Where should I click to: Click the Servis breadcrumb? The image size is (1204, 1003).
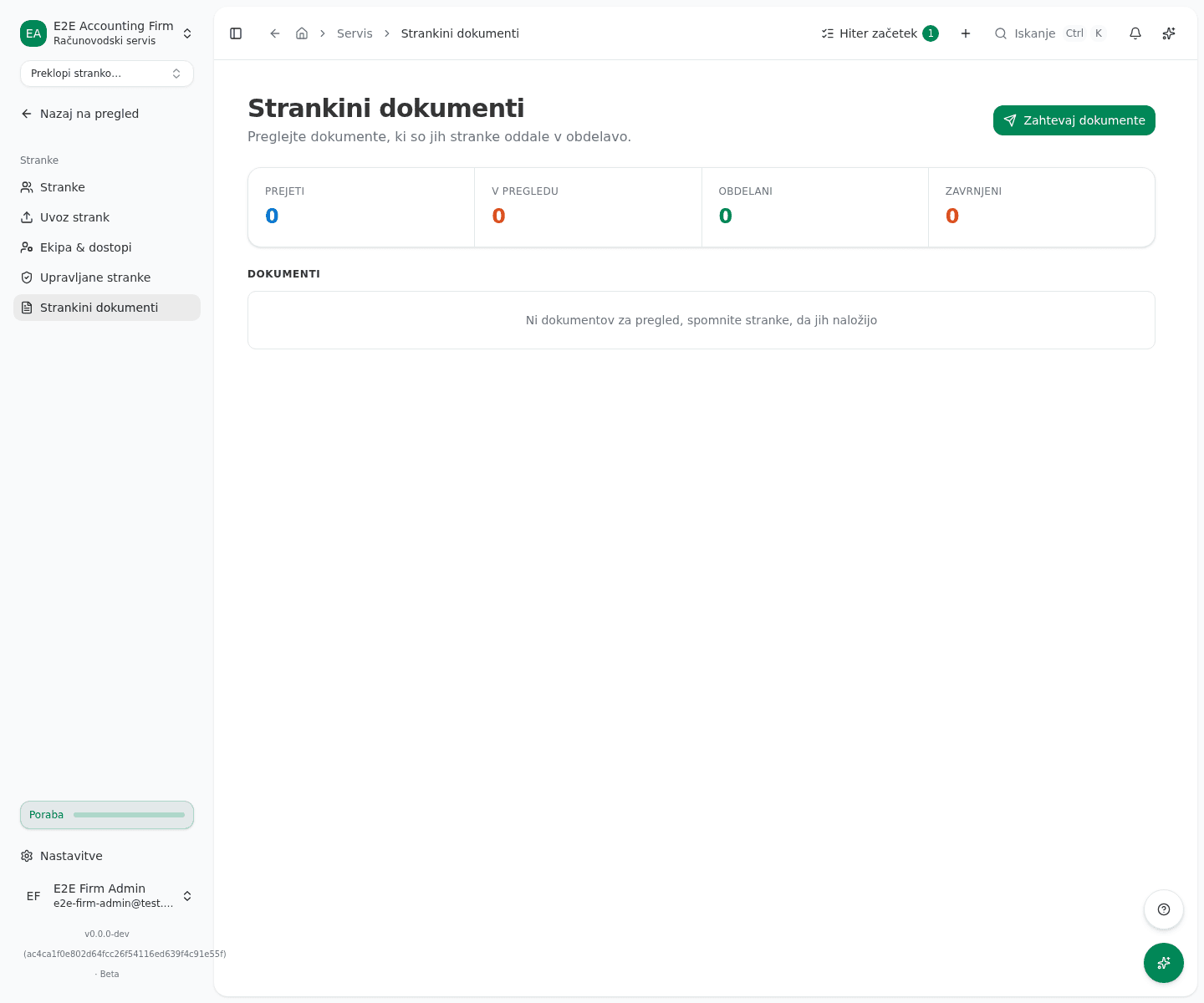pos(355,33)
